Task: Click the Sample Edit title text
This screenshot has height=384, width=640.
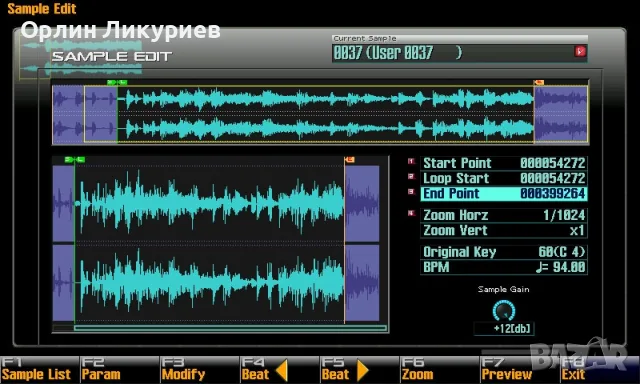Action: [42, 9]
